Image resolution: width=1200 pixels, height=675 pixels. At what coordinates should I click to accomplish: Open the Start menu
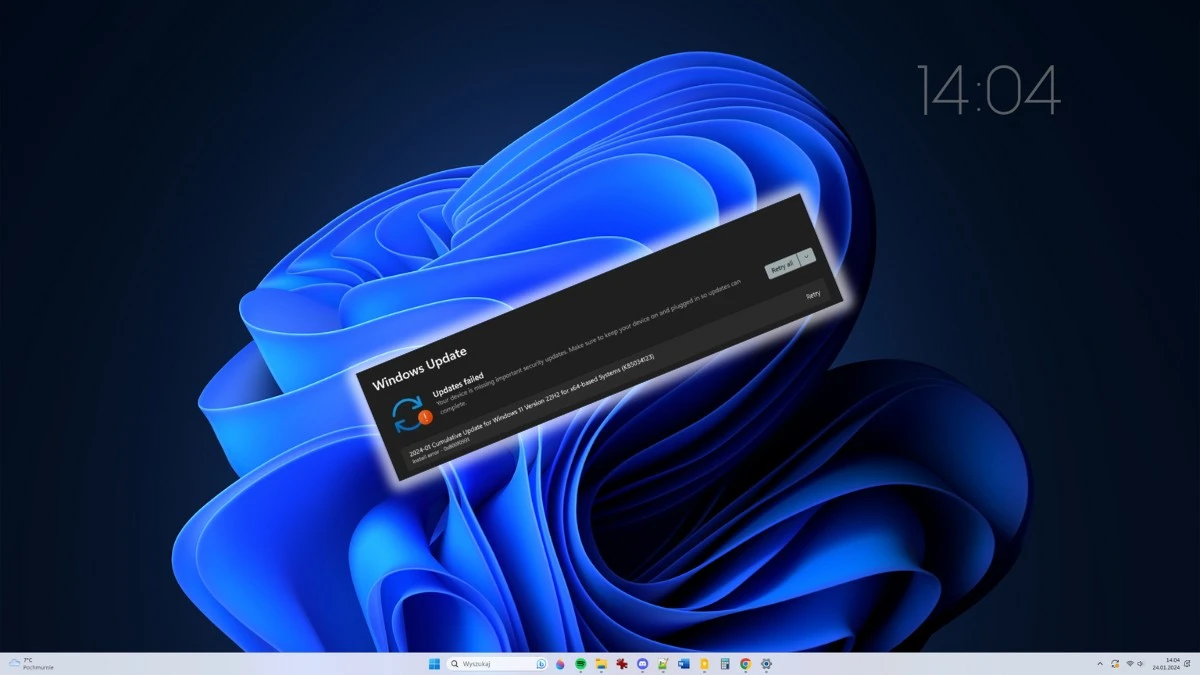coord(432,663)
